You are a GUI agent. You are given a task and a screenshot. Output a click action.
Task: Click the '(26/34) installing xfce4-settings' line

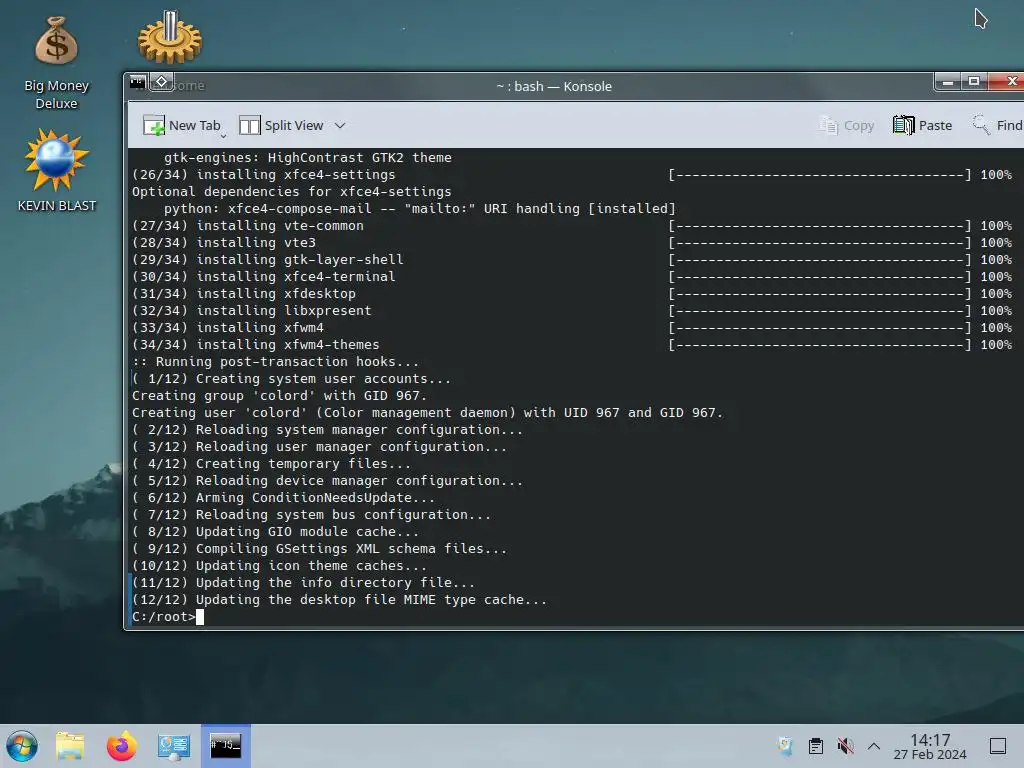tap(263, 174)
